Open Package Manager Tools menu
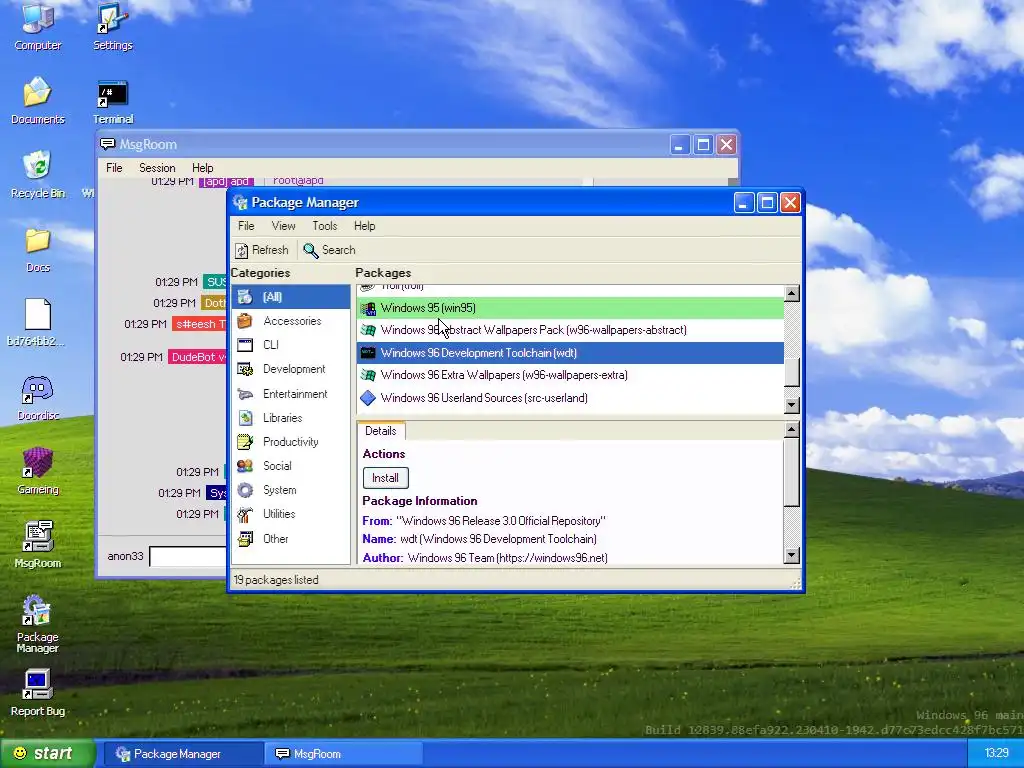This screenshot has height=768, width=1024. coord(325,226)
